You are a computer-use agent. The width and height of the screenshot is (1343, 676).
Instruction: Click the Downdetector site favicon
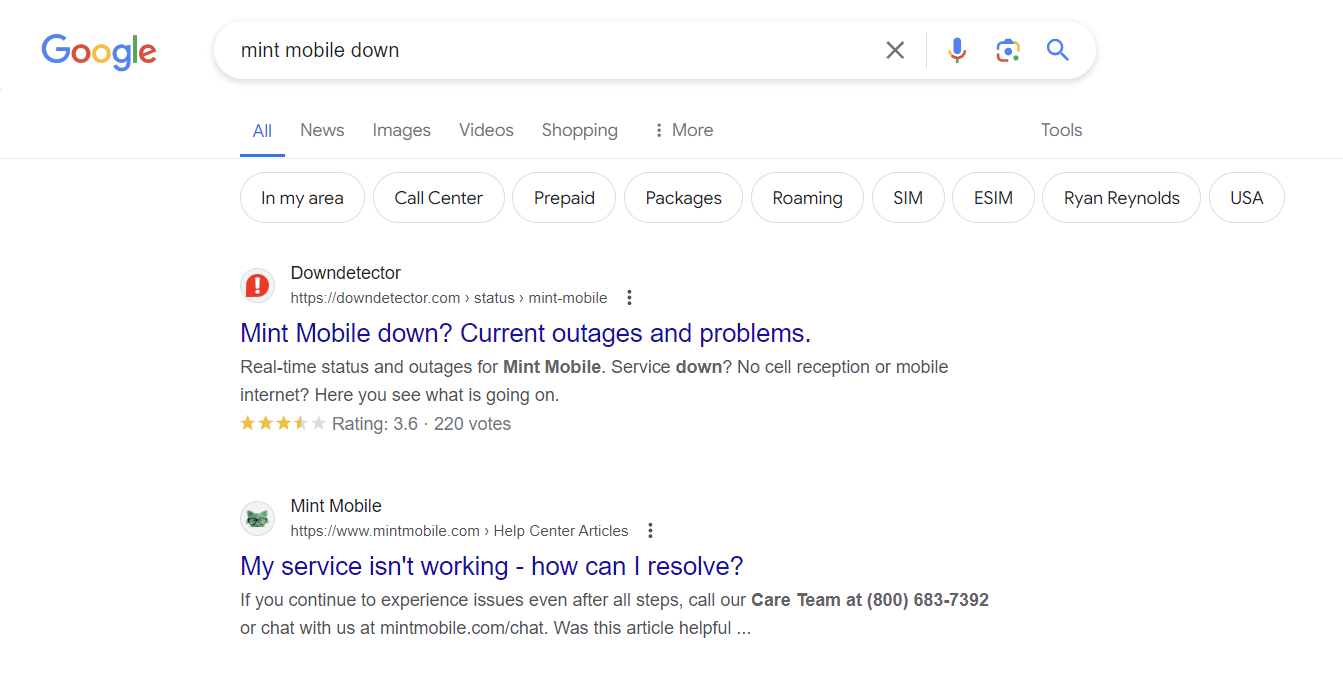click(257, 285)
